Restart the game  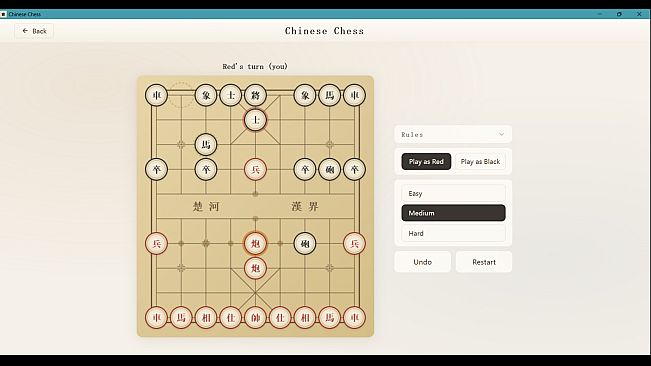(484, 262)
